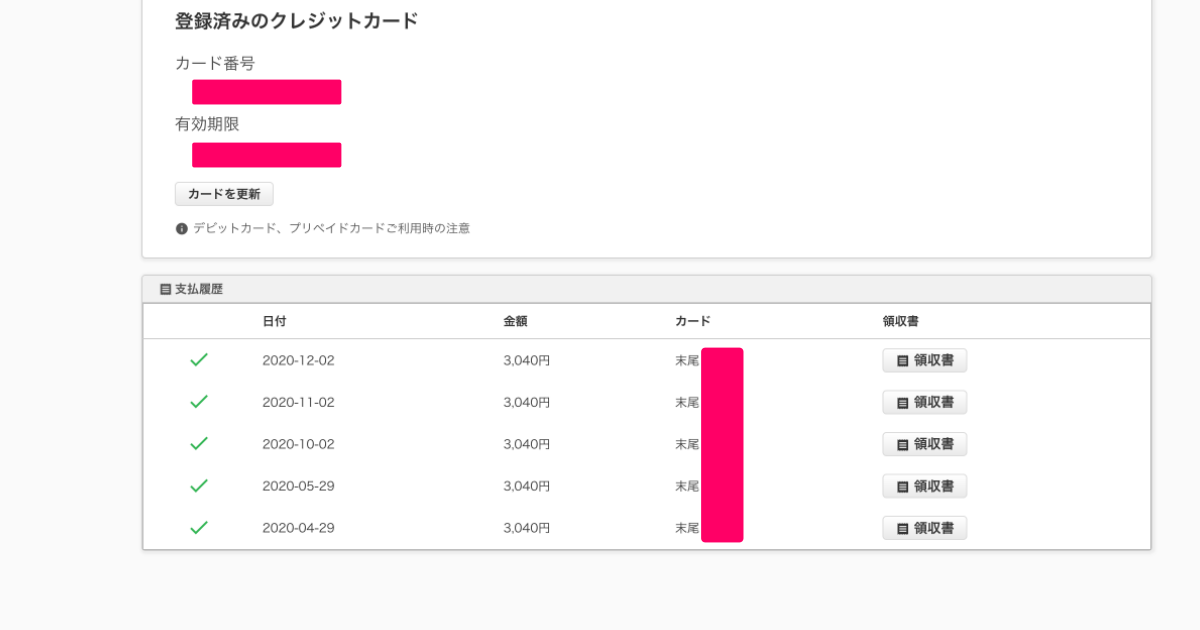The height and width of the screenshot is (630, 1200).
Task: Click the green checkmark of 2020-12-02 row
Action: (x=199, y=360)
